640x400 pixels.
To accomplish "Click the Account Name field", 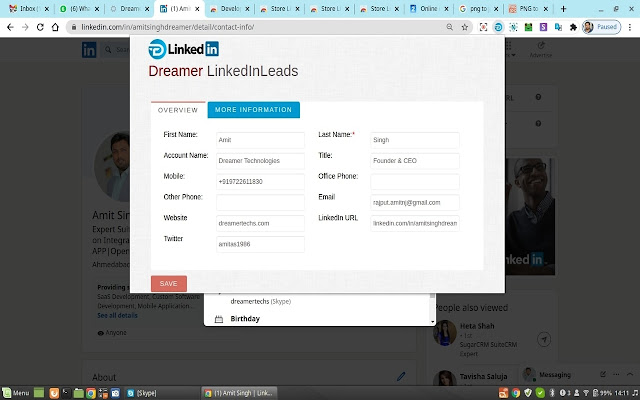I will tap(260, 161).
